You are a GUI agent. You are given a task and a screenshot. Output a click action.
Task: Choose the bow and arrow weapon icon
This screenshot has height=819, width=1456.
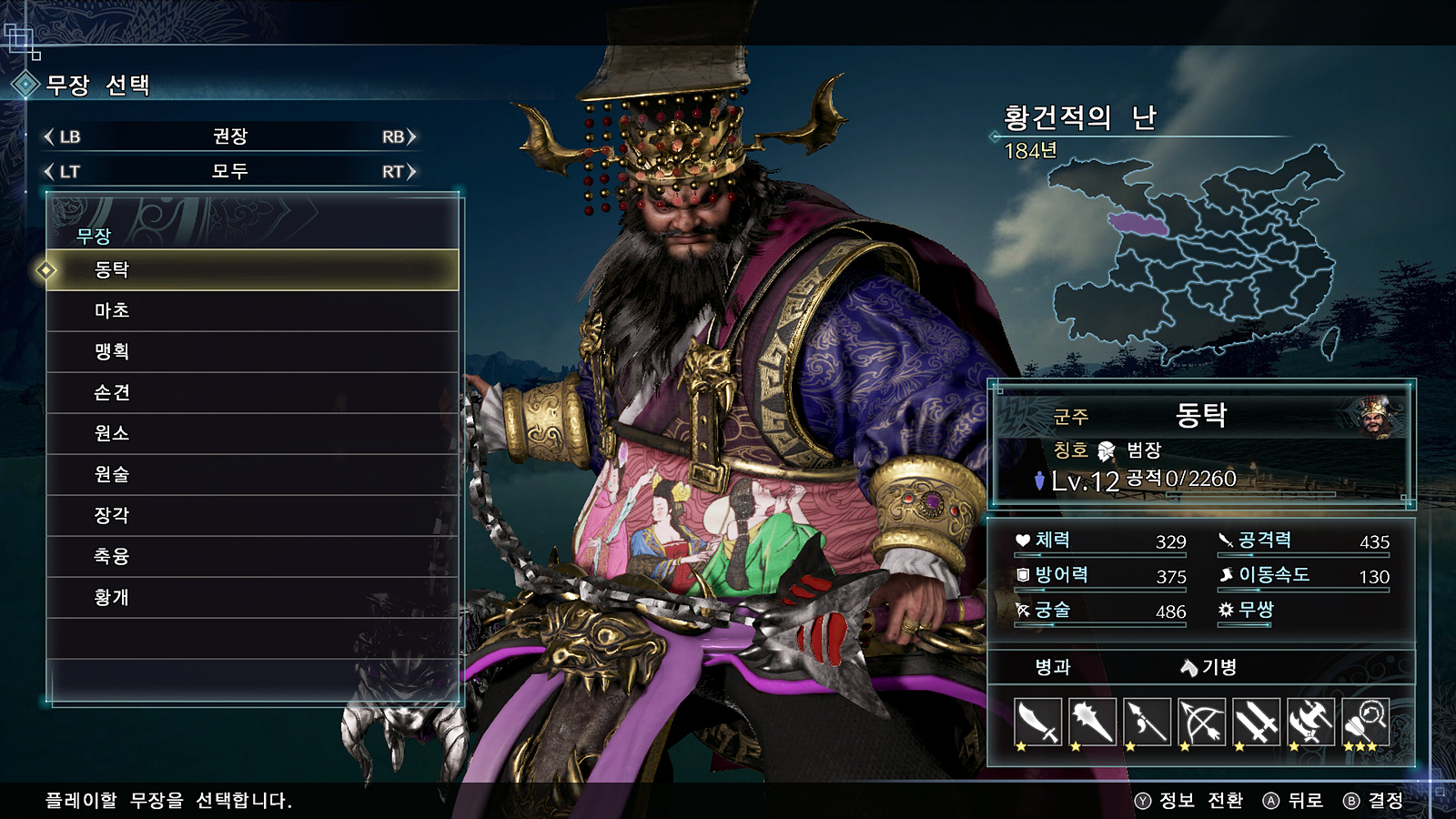(x=1202, y=723)
